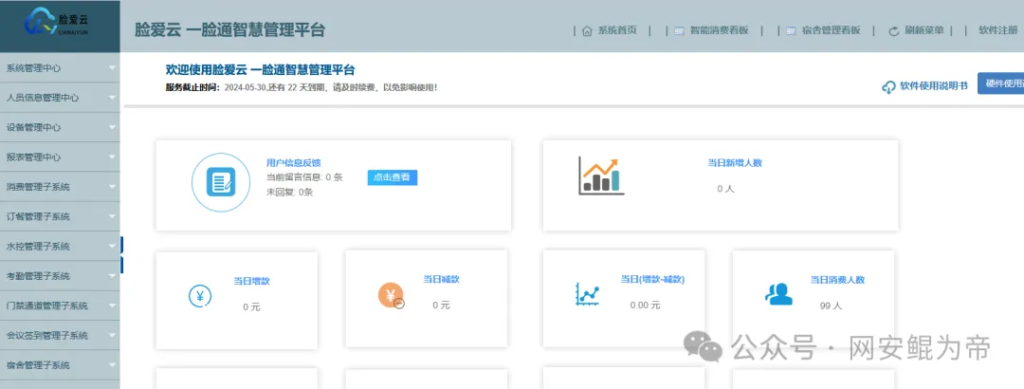This screenshot has height=389, width=1024.
Task: Expand the arrow beside 订餐管理子系统
Action: pyautogui.click(x=112, y=216)
